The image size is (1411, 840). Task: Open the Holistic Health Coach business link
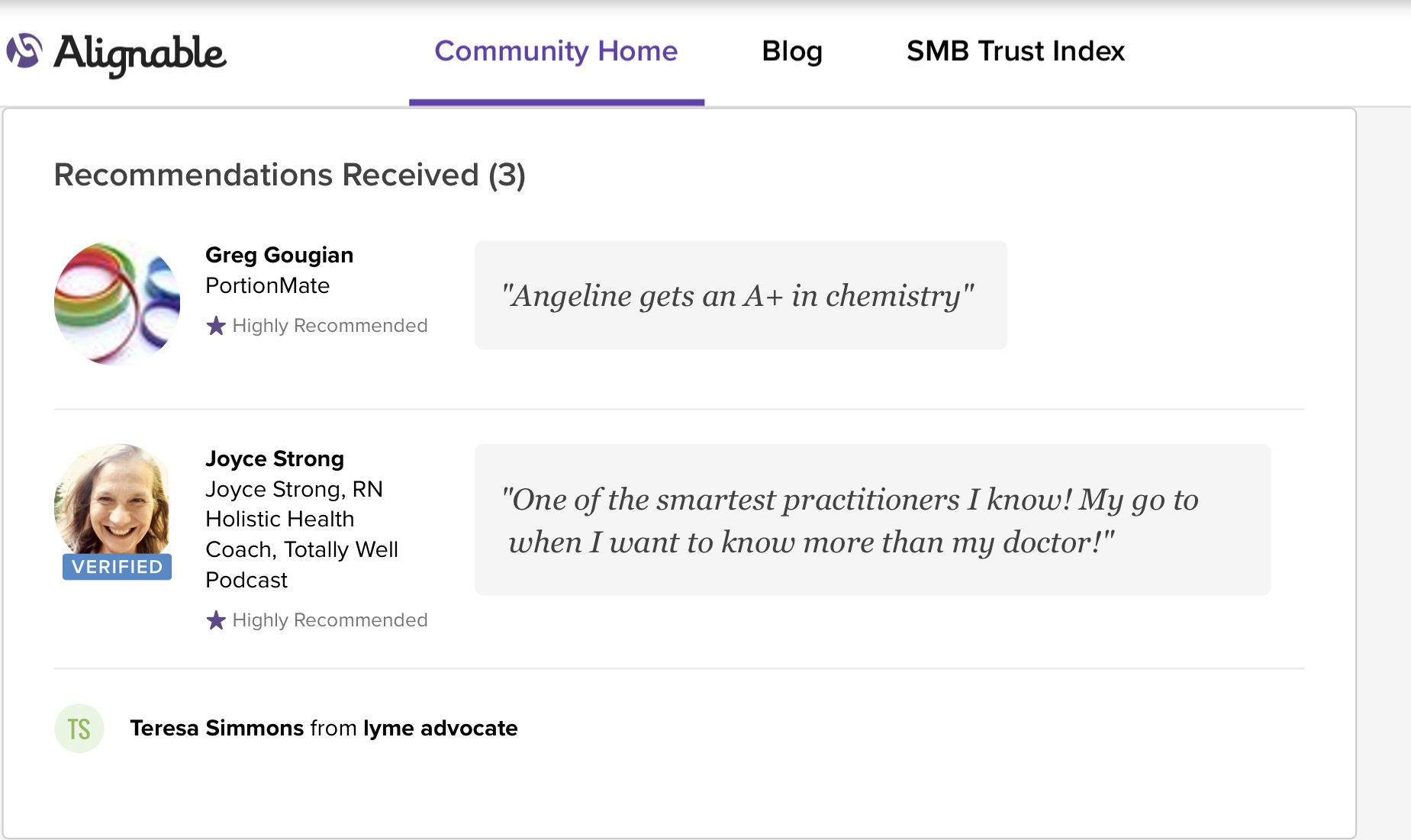(x=301, y=534)
